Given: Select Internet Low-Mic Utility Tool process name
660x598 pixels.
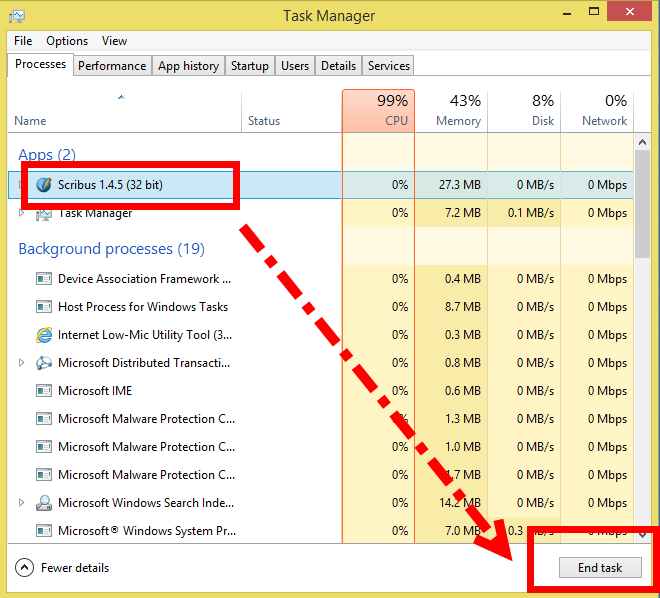Looking at the screenshot, I should click(x=145, y=335).
